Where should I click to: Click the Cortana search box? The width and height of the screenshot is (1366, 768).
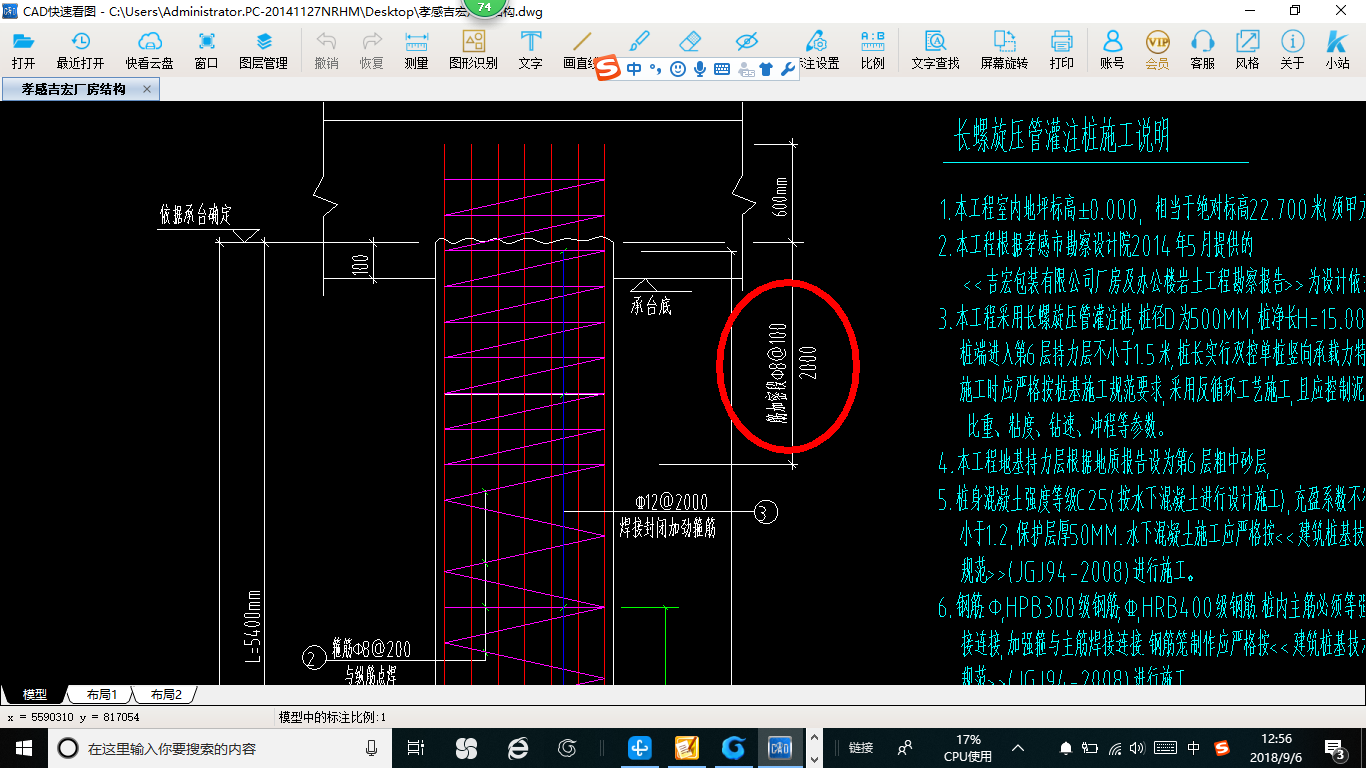[x=220, y=748]
